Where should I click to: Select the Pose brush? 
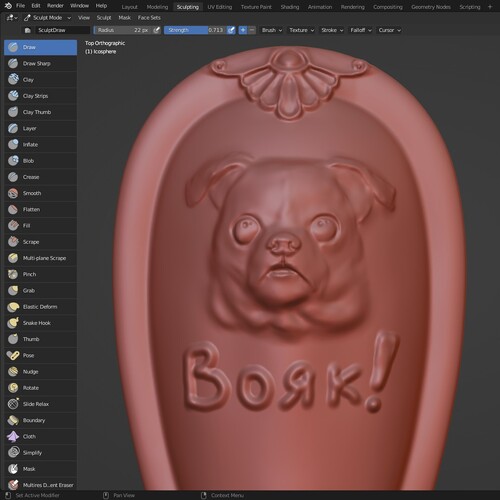point(40,355)
